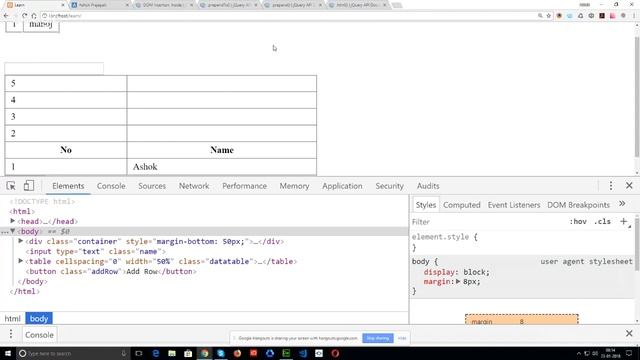Reload the current page

point(24,16)
